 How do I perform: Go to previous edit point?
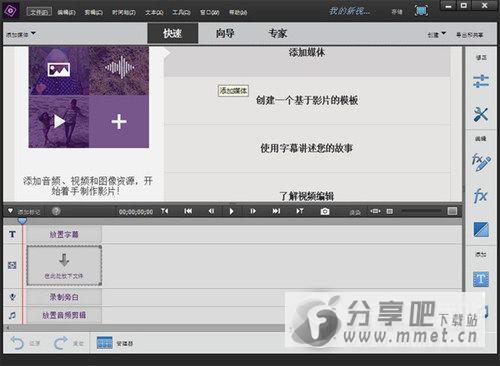tap(188, 211)
